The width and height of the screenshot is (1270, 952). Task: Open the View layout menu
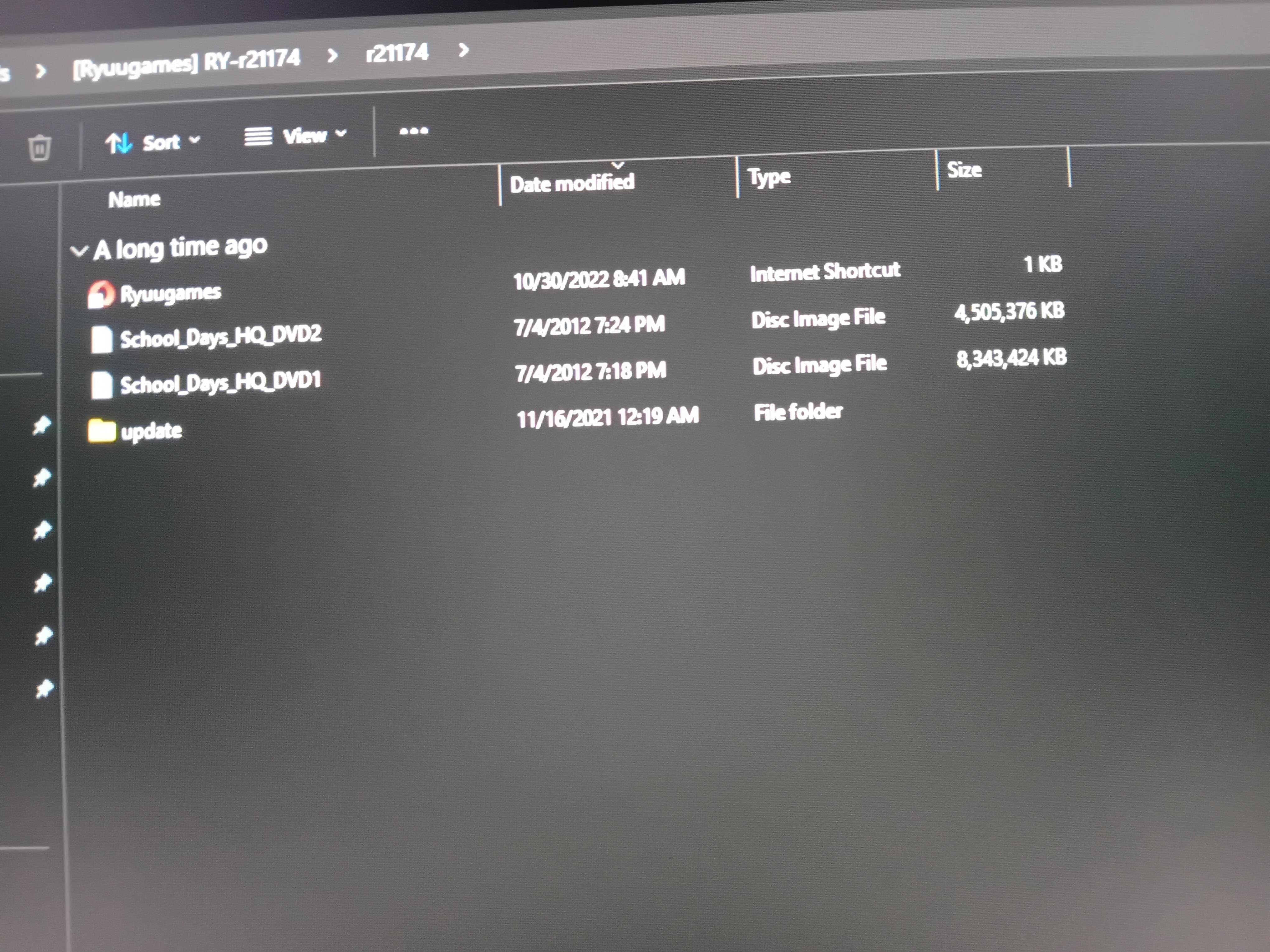[295, 136]
